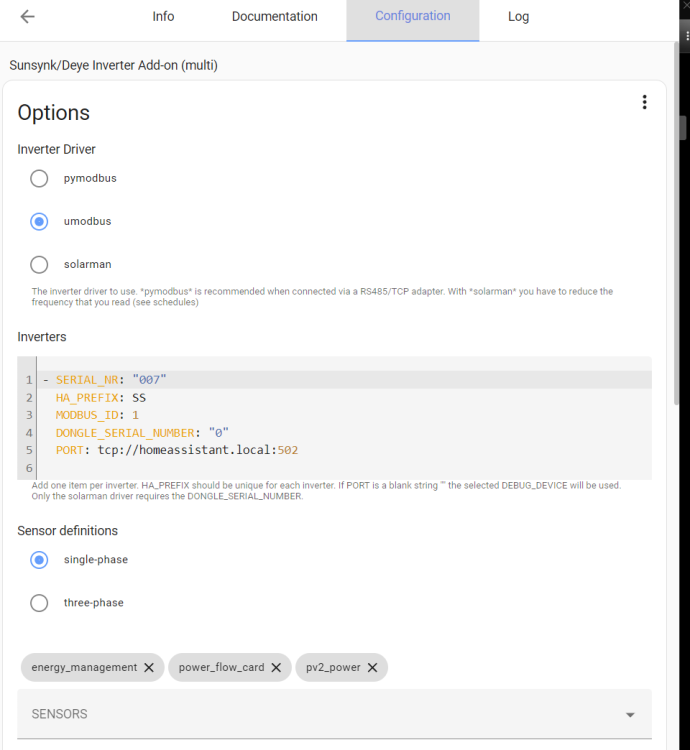
Task: Click the energy_management chip label
Action: coord(84,667)
